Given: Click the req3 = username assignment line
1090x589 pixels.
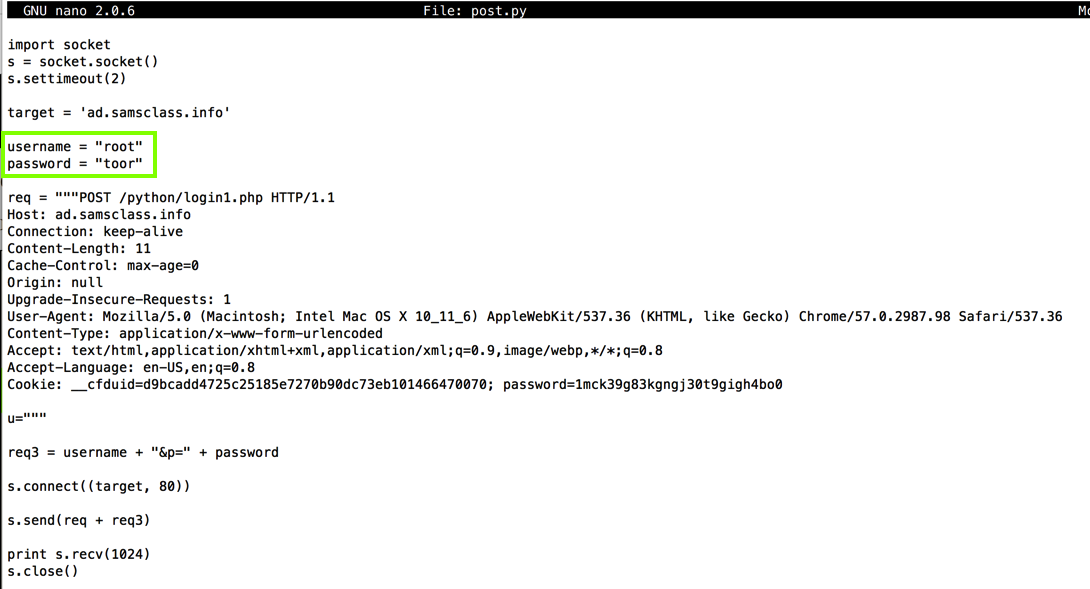Looking at the screenshot, I should click(x=143, y=453).
